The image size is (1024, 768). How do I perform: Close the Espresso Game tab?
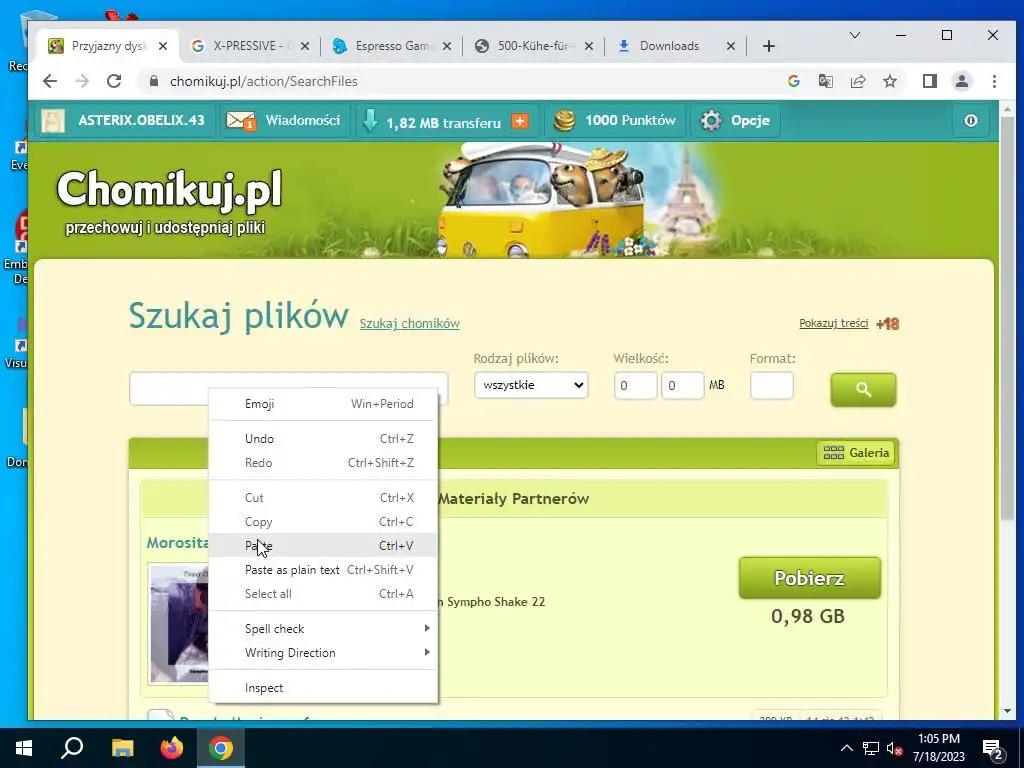[447, 46]
